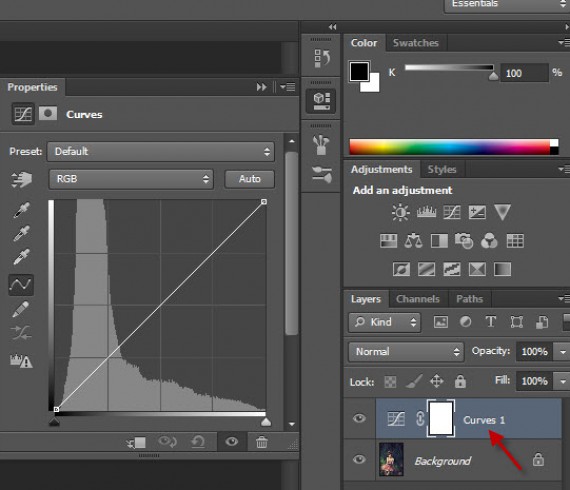Select the on-image targeted adjustment hand tool

(21, 179)
